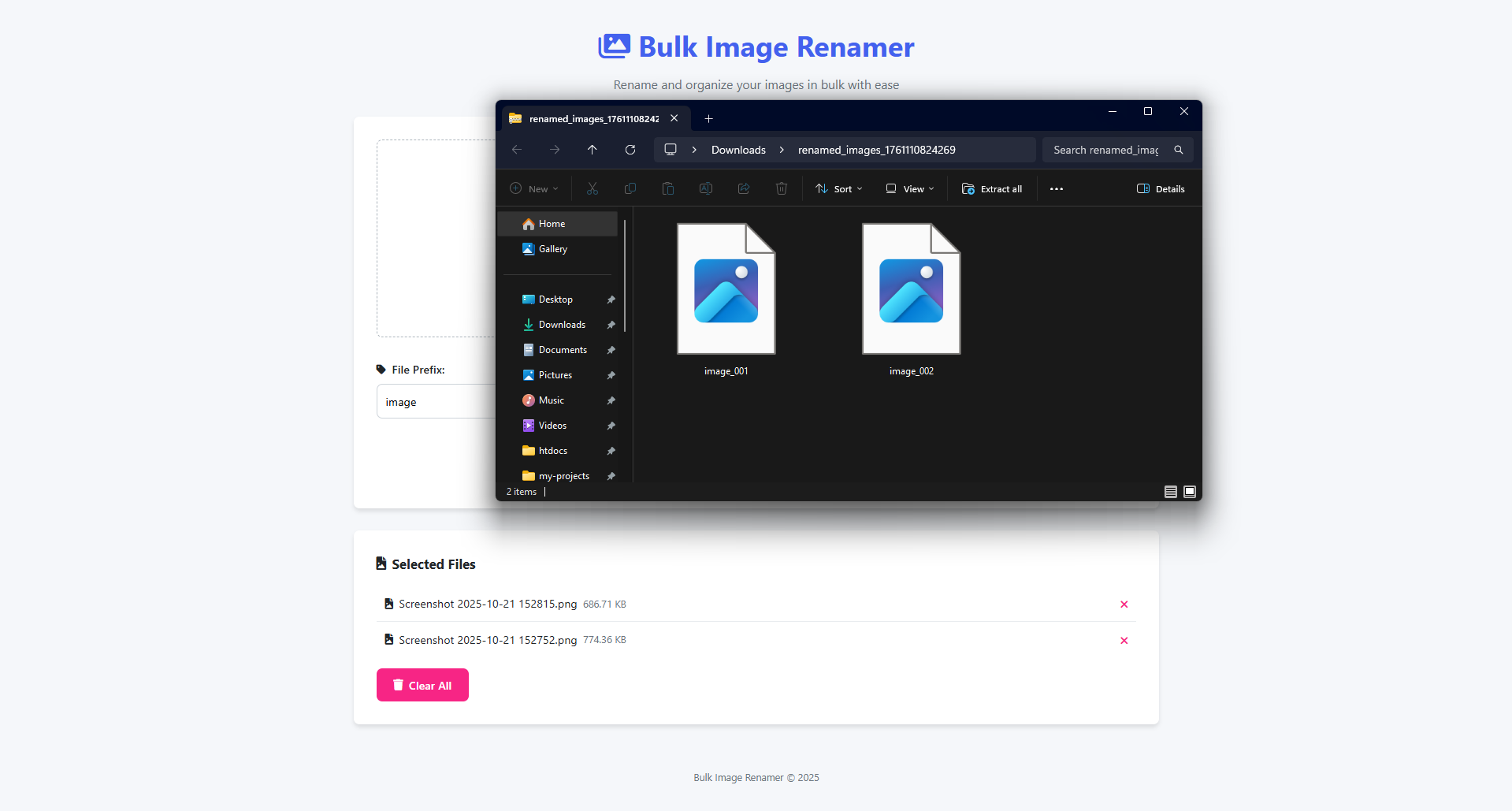Toggle the Details pane
The width and height of the screenshot is (1512, 811).
click(x=1161, y=189)
